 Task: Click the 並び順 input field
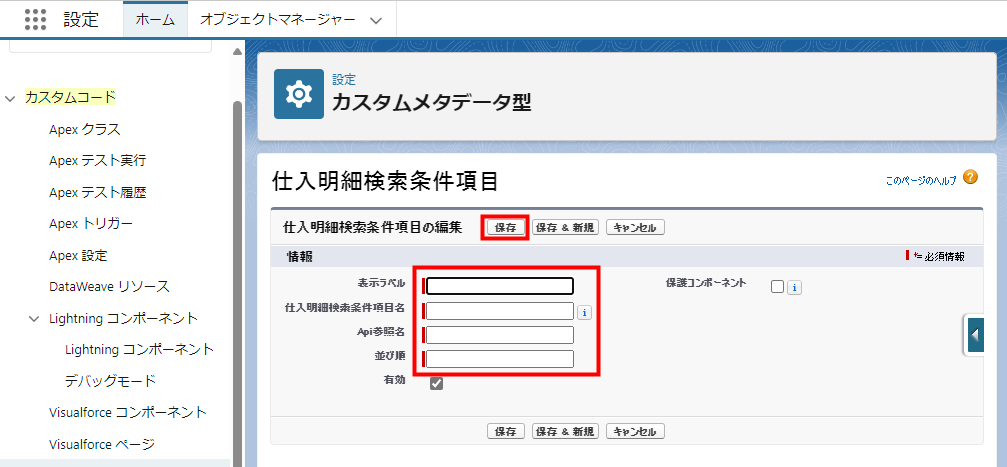(499, 359)
